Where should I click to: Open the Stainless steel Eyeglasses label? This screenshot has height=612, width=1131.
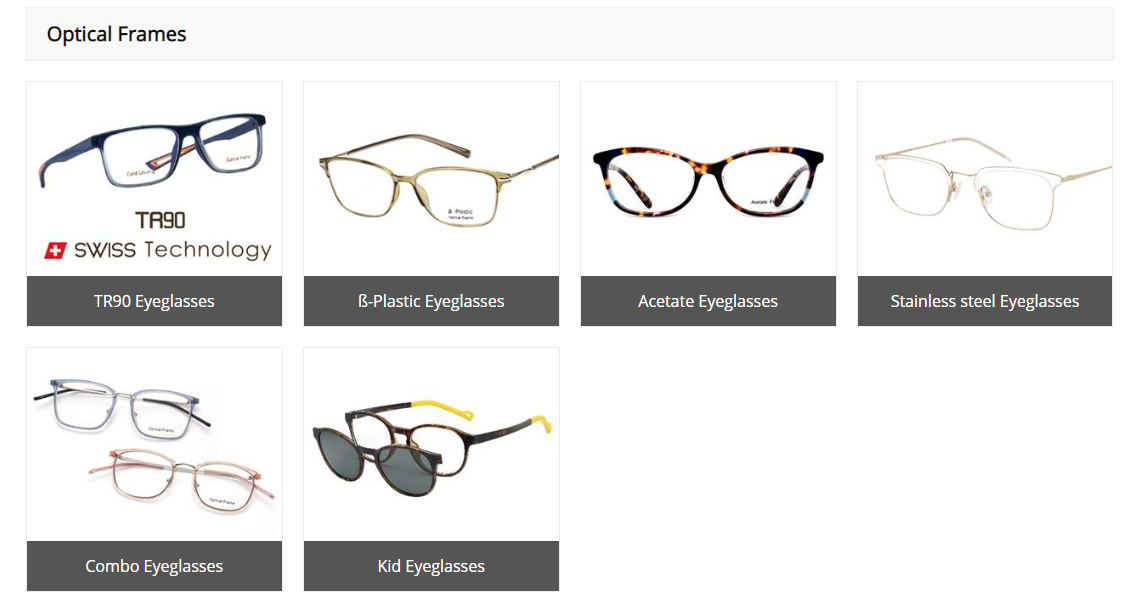point(985,301)
